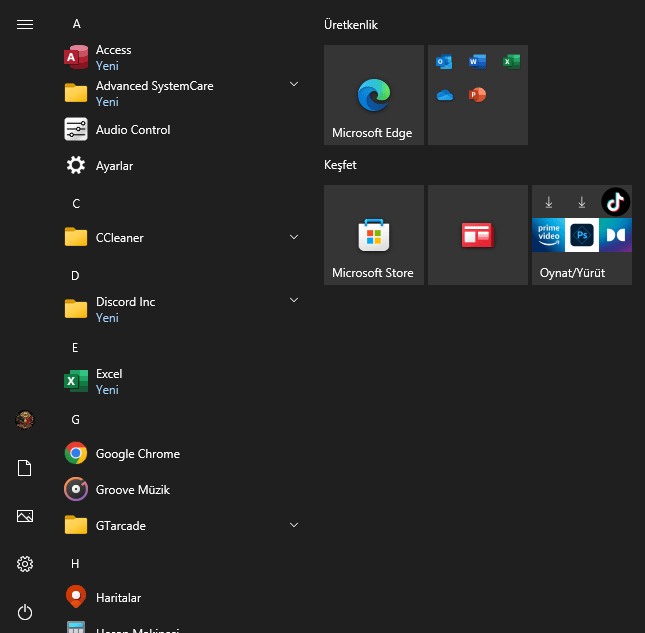Click the letter H section header
Viewport: 645px width, 633px height.
click(75, 563)
